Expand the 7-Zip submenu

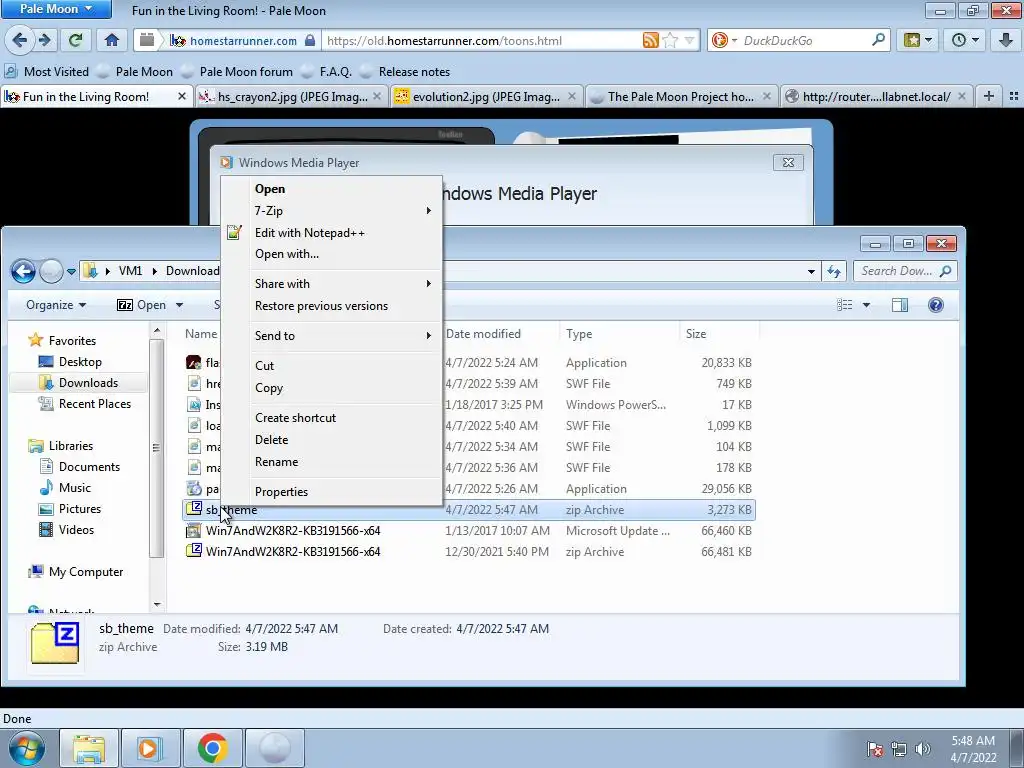tap(332, 210)
